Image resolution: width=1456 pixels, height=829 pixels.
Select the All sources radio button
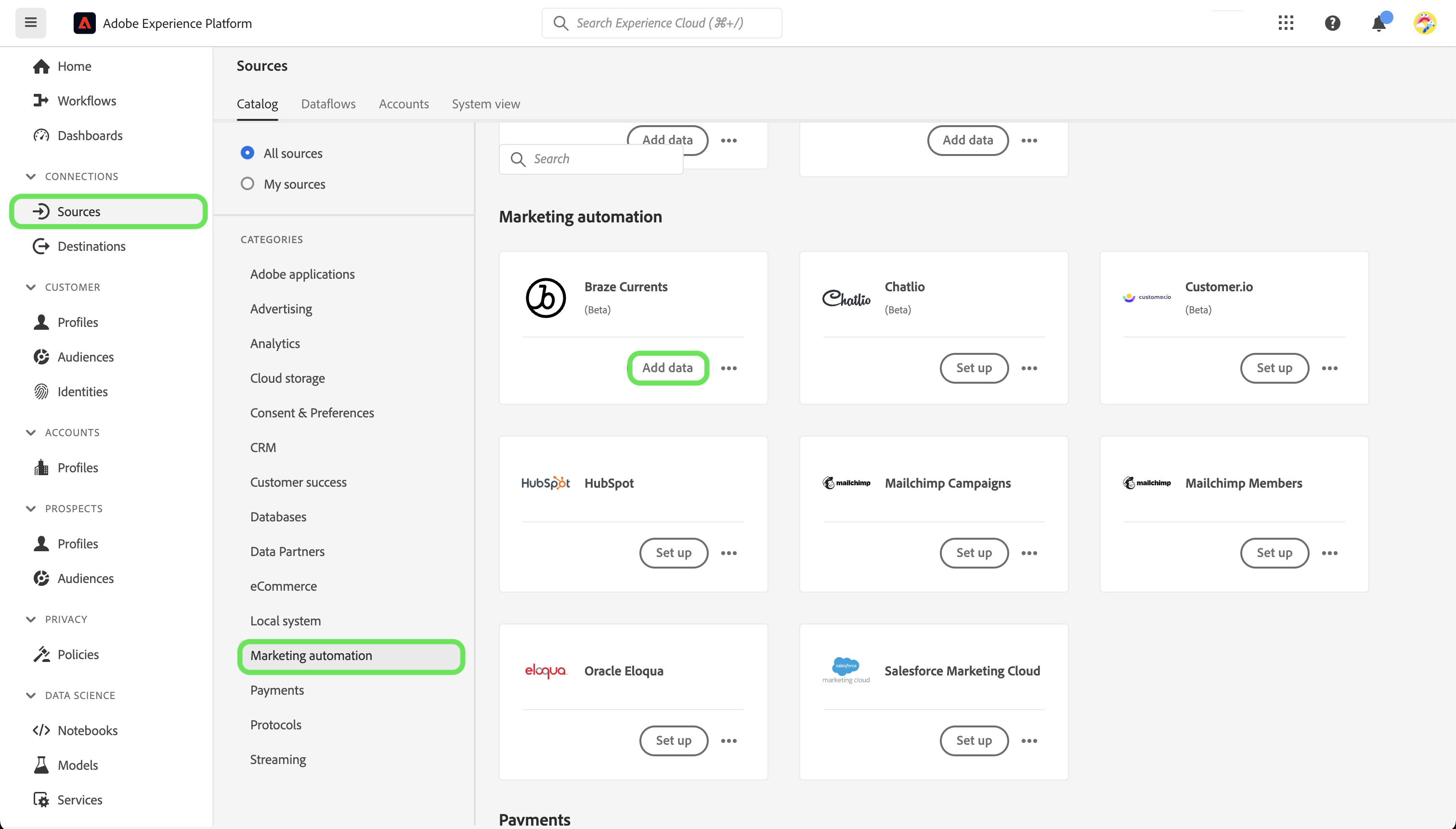click(x=247, y=153)
